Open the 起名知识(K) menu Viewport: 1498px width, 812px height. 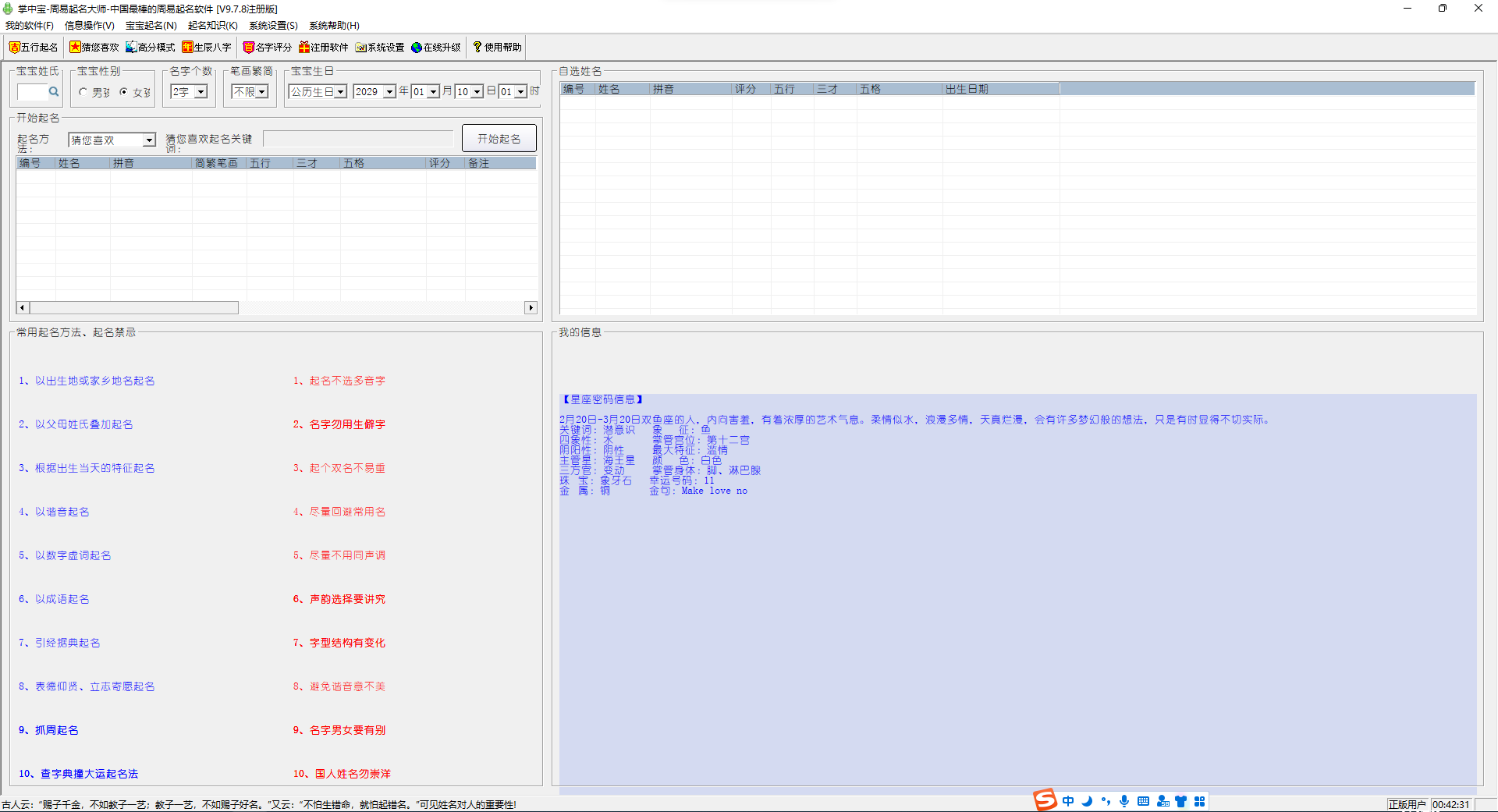(x=213, y=26)
